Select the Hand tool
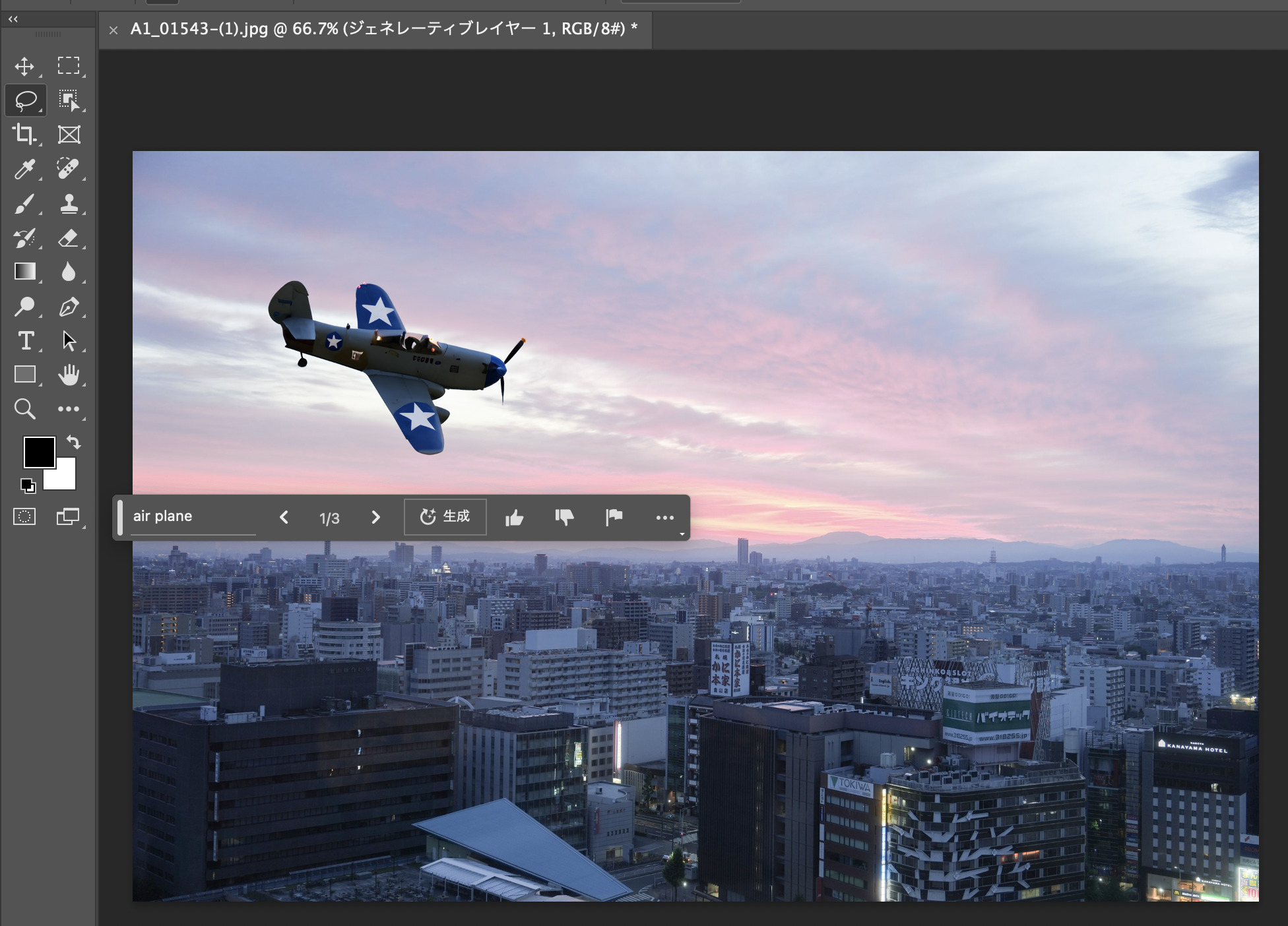 click(69, 375)
